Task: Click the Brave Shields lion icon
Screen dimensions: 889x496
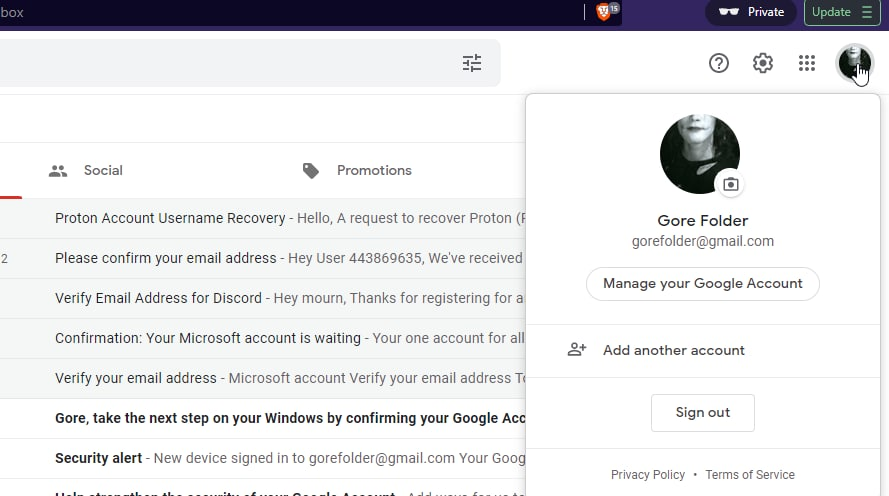Action: point(604,12)
